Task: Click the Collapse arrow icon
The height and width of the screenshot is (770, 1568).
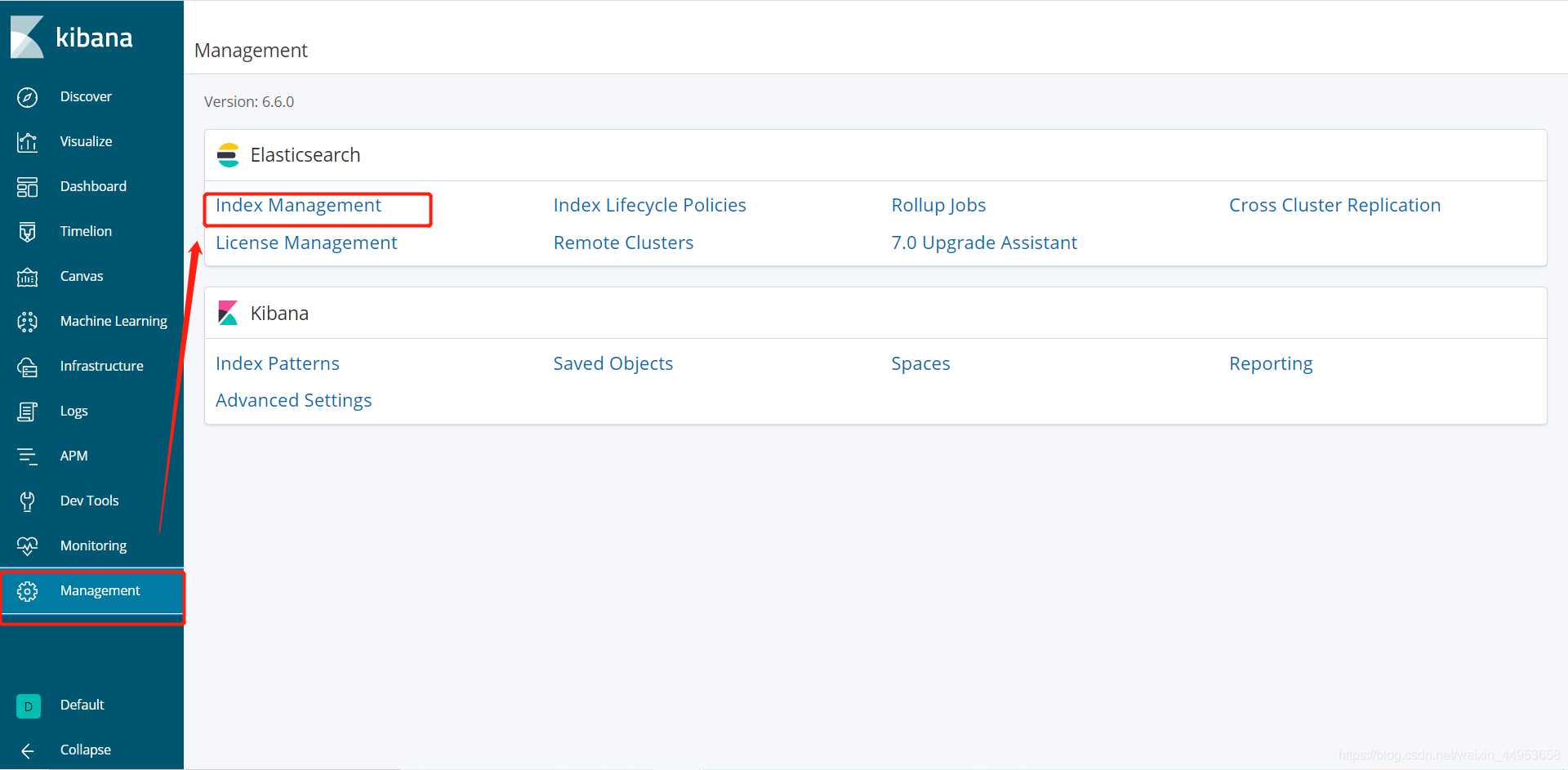Action: click(27, 750)
